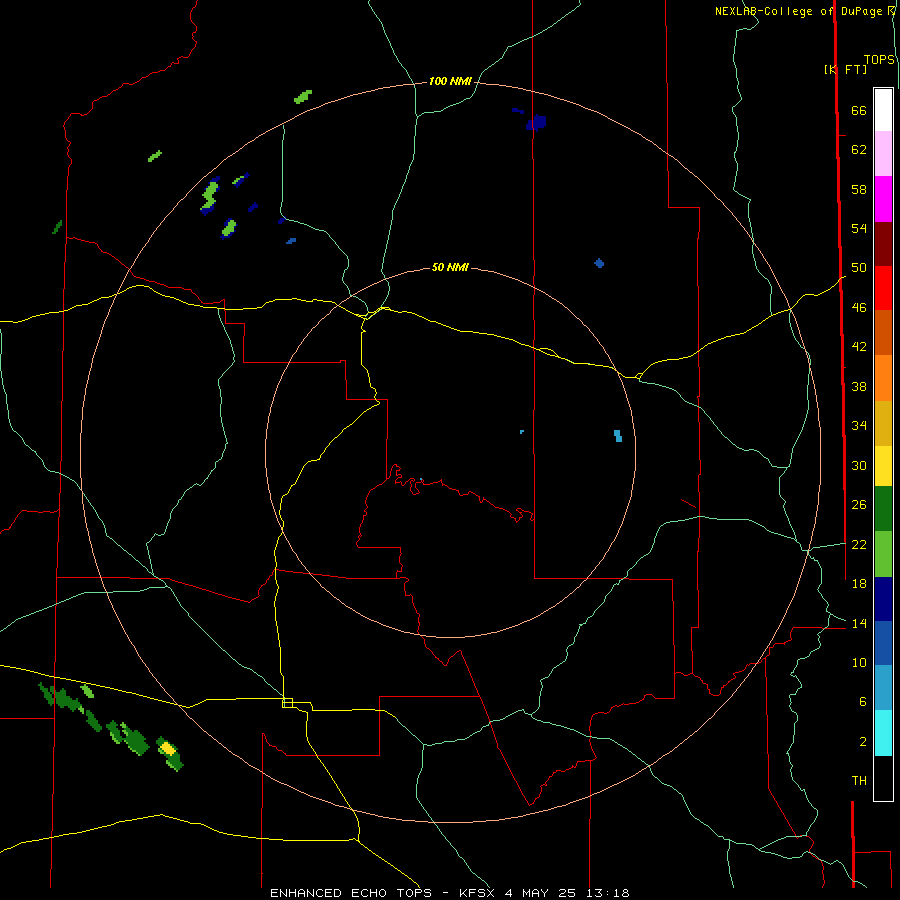Click the K FT units label
The height and width of the screenshot is (900, 900).
click(845, 69)
